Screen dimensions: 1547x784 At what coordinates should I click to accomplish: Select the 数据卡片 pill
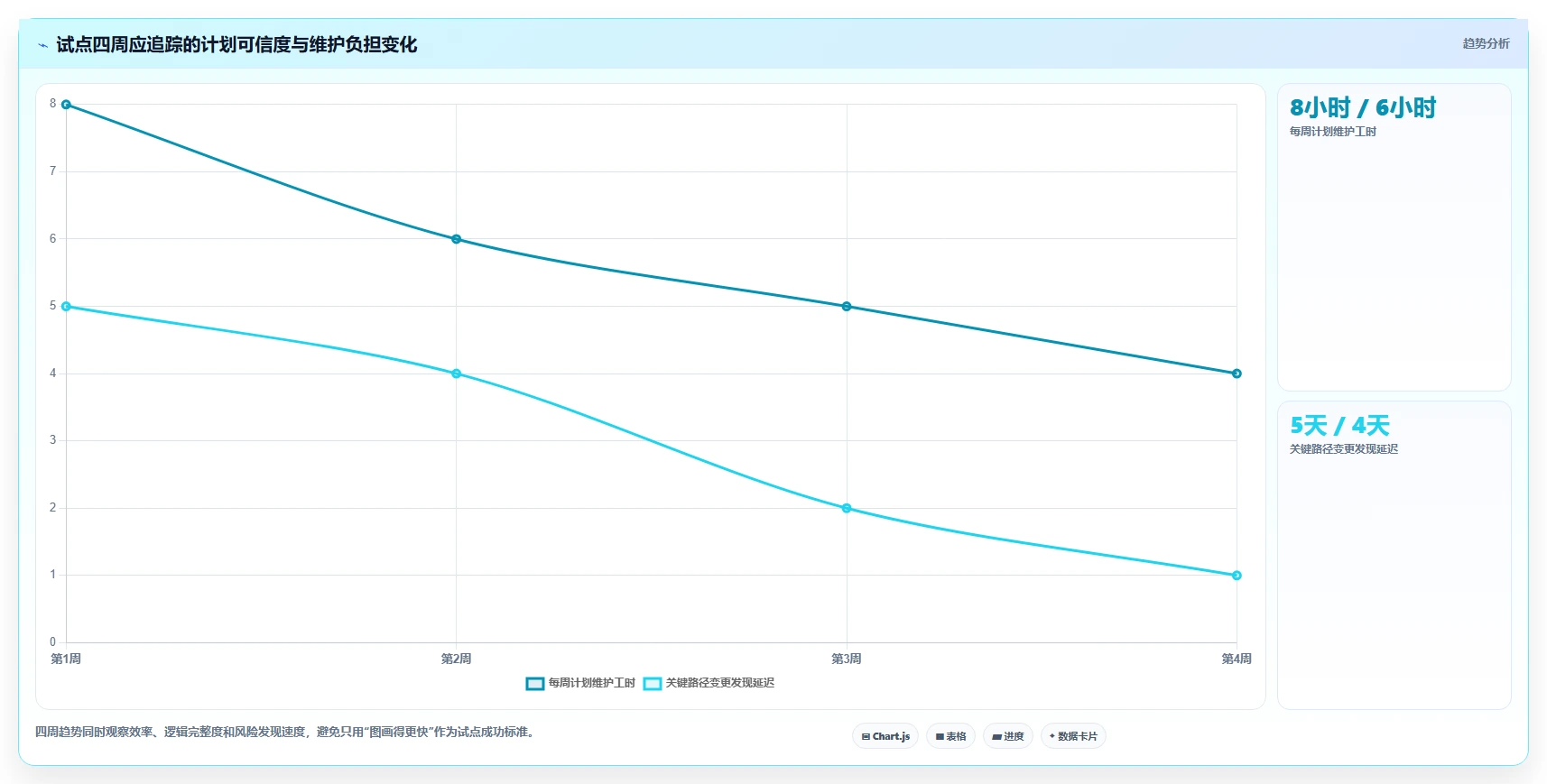pyautogui.click(x=1073, y=736)
